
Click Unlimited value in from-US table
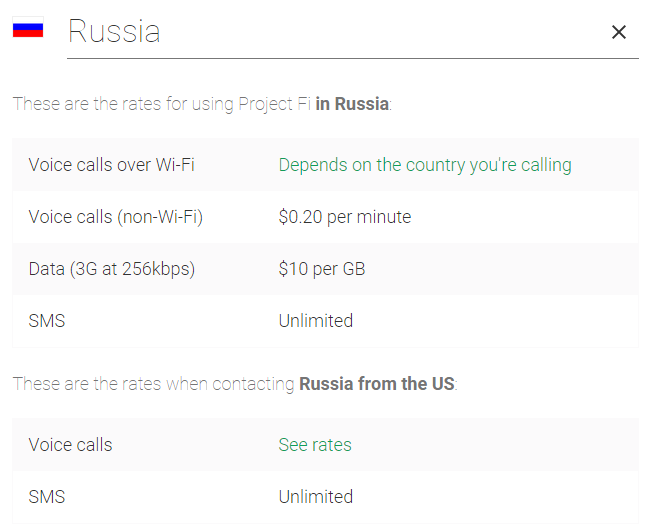click(x=316, y=497)
